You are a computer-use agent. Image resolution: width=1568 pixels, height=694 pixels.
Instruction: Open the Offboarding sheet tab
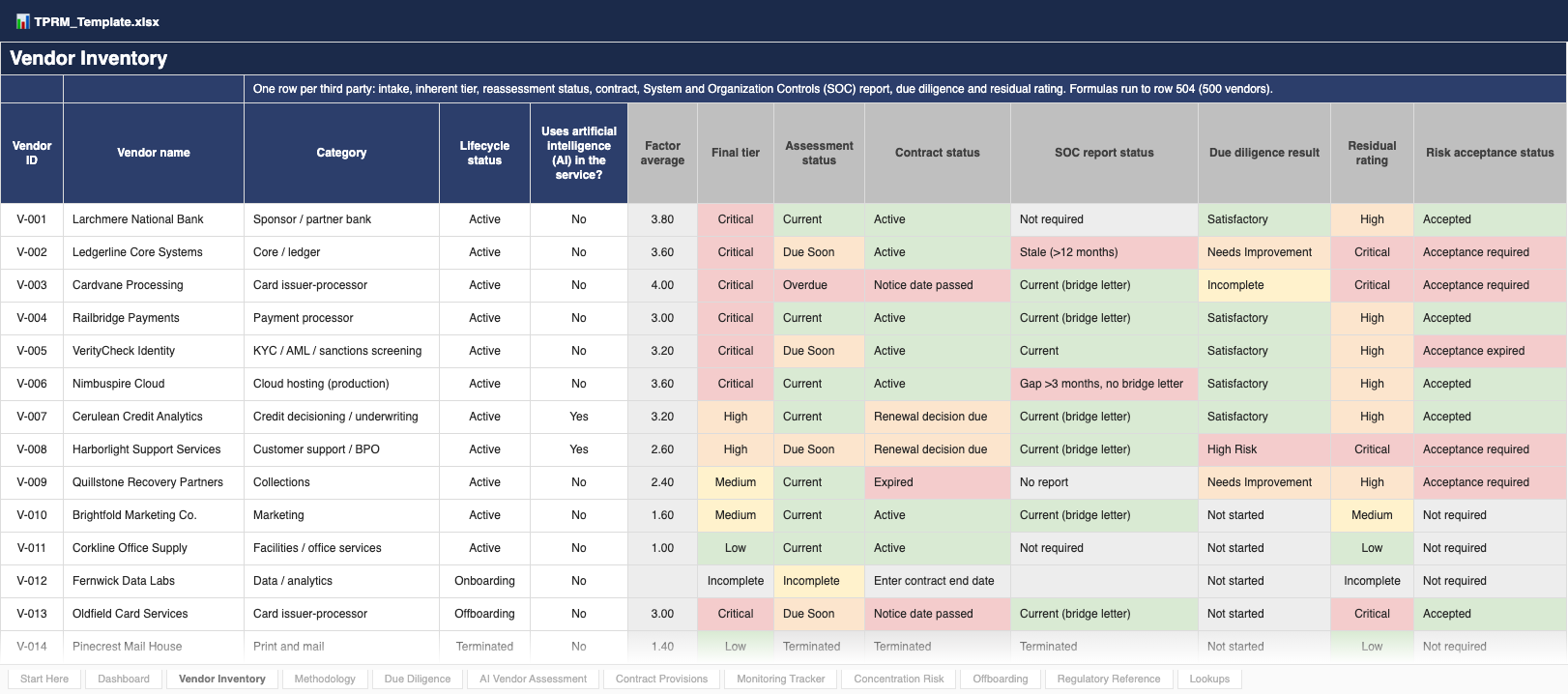point(1001,679)
